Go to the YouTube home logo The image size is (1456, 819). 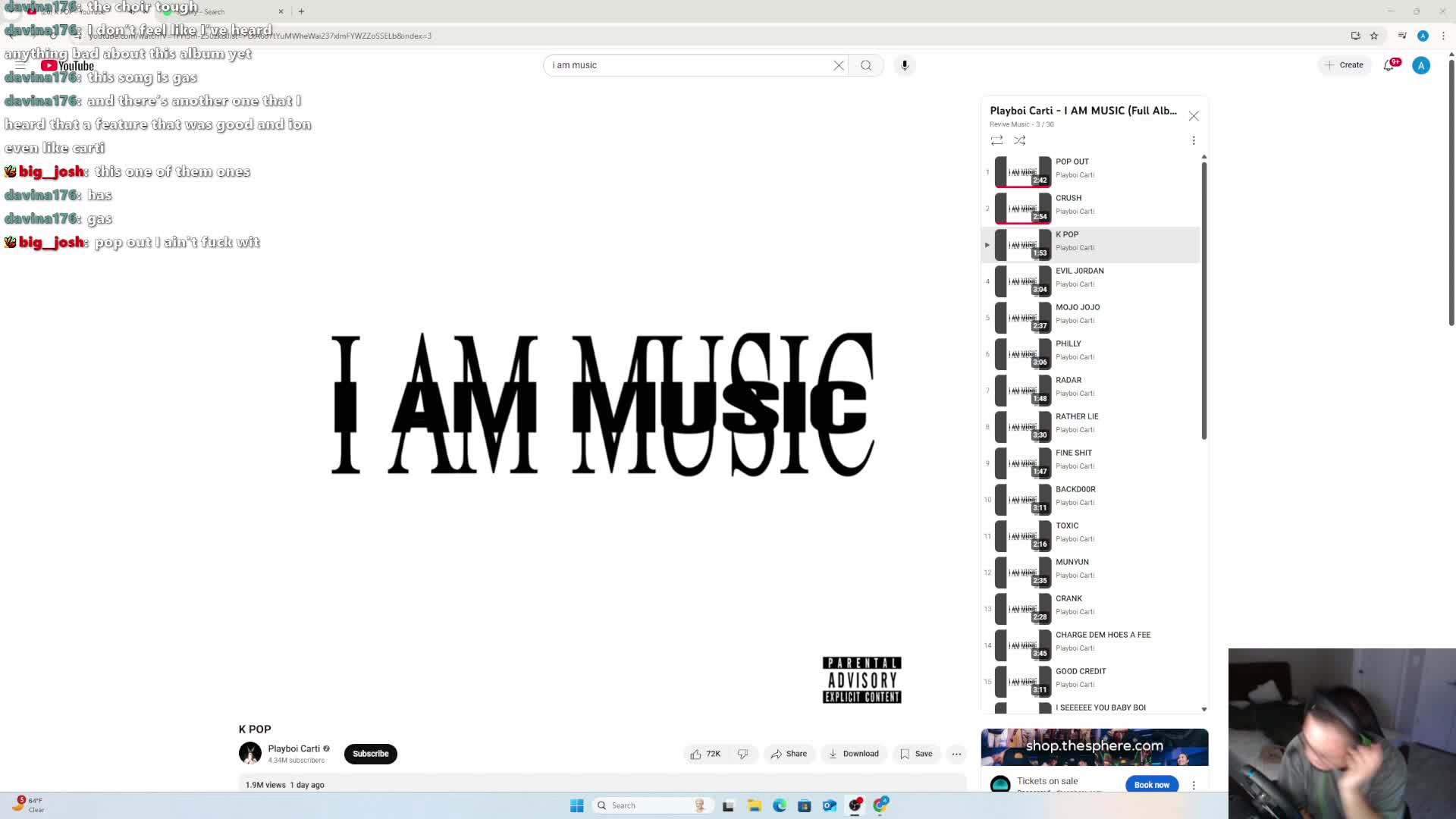[67, 65]
